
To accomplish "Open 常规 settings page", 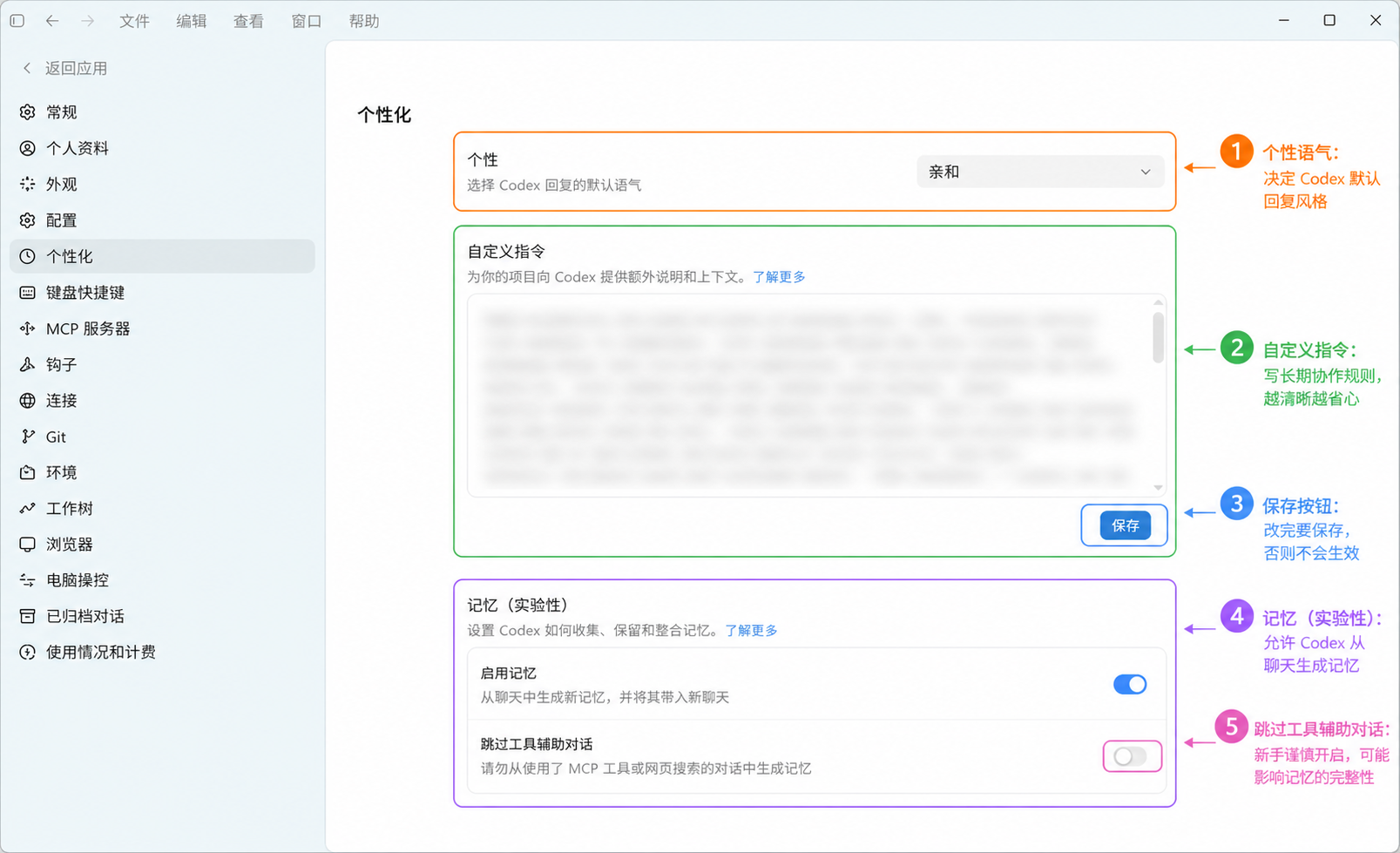I will [x=162, y=112].
